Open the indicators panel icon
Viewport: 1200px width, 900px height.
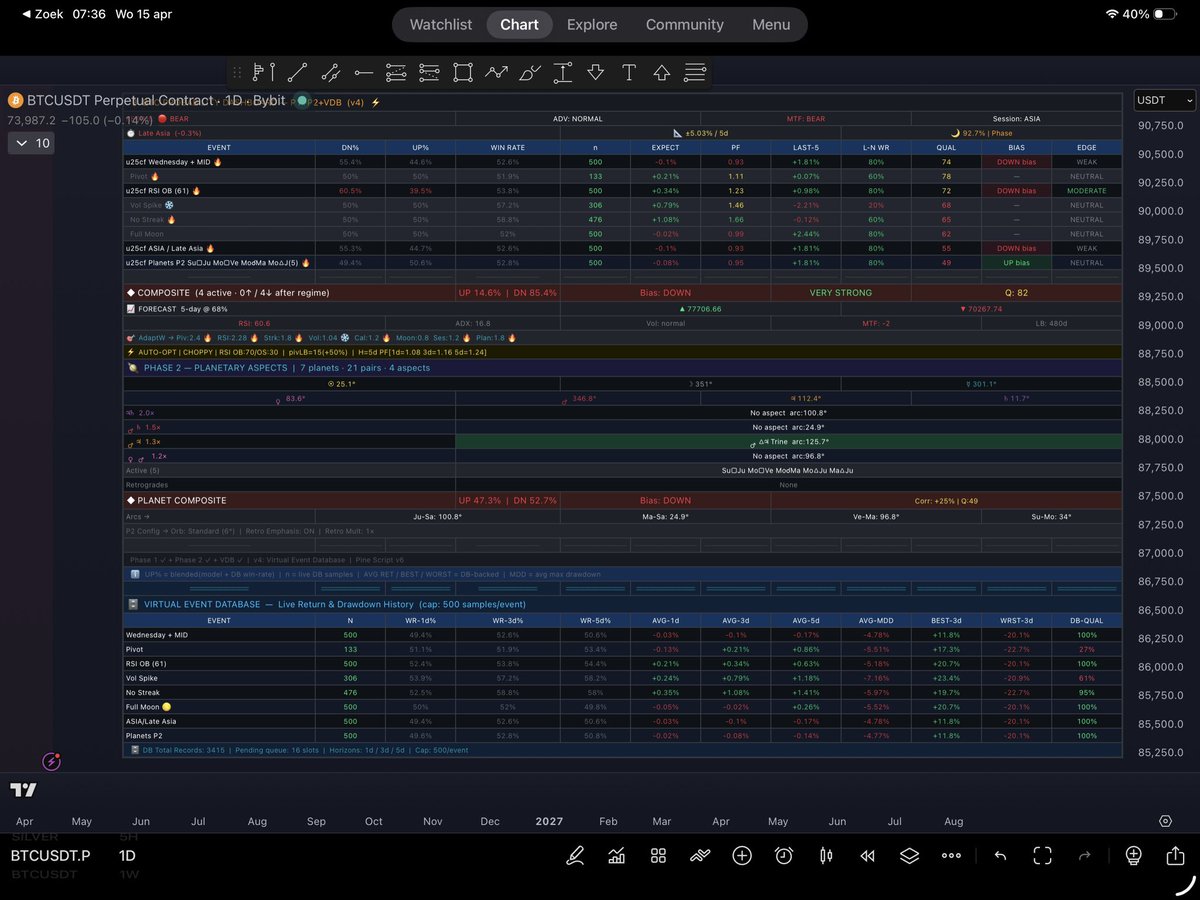coord(616,855)
